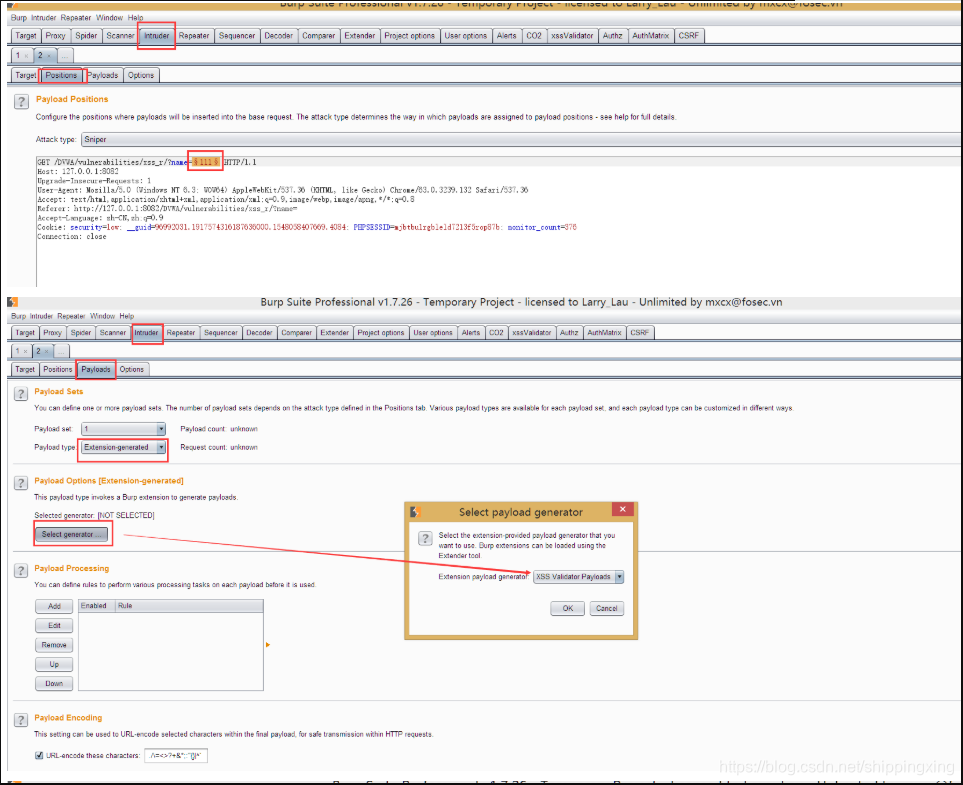Click Enabled column header in processing rules table

[x=96, y=606]
